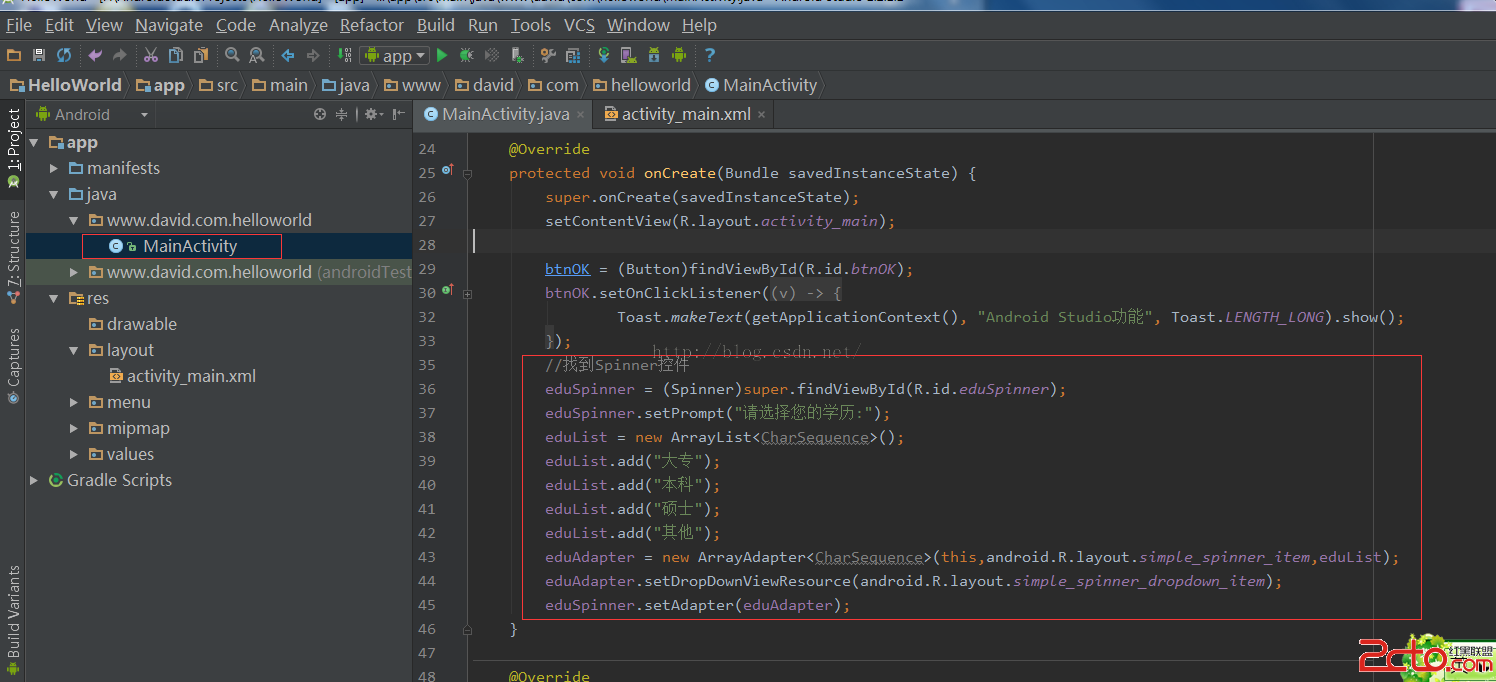Click the Help question mark icon

click(710, 56)
